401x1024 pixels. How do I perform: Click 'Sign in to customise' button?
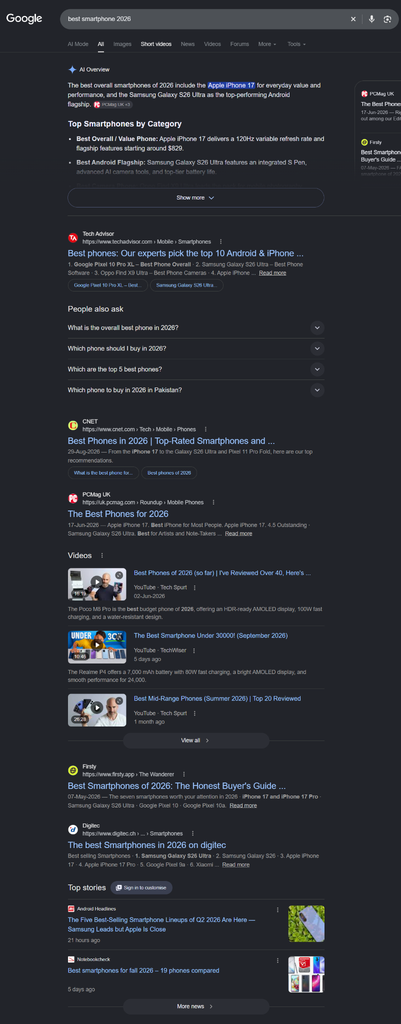(x=142, y=888)
